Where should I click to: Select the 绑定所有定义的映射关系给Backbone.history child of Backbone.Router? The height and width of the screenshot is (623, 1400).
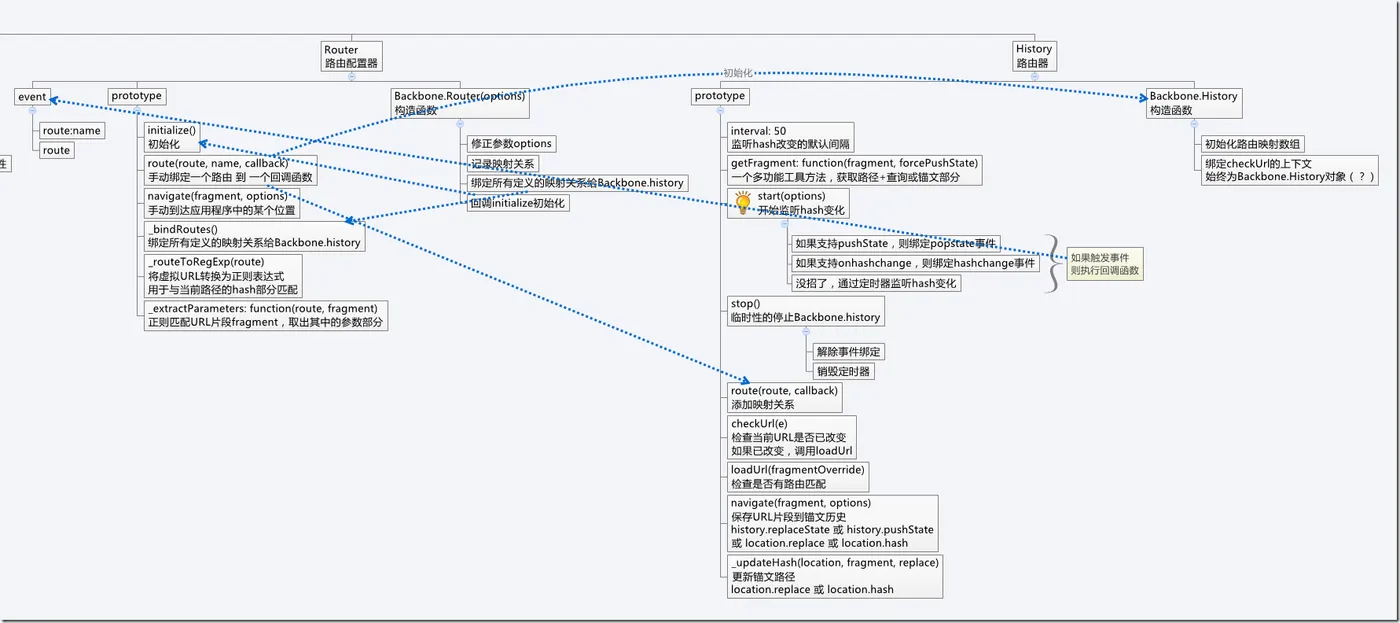click(x=577, y=183)
